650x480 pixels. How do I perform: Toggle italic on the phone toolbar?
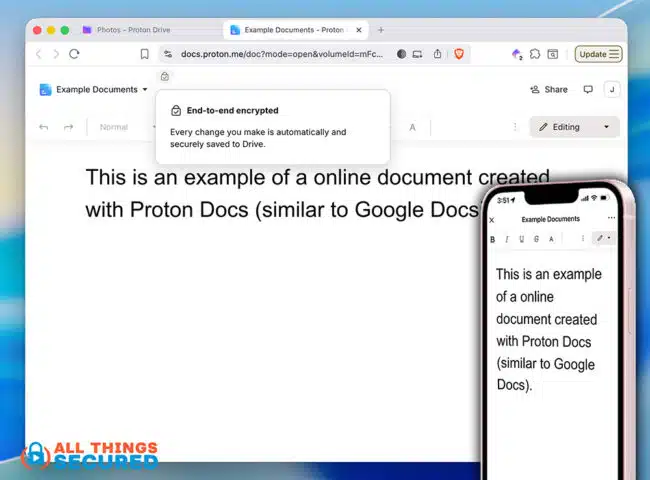point(507,239)
